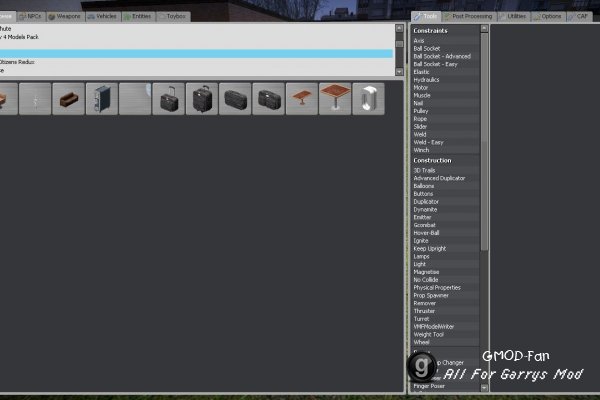Screen dimensions: 600x400
Task: Spawn the white curved tube prop
Action: (368, 99)
